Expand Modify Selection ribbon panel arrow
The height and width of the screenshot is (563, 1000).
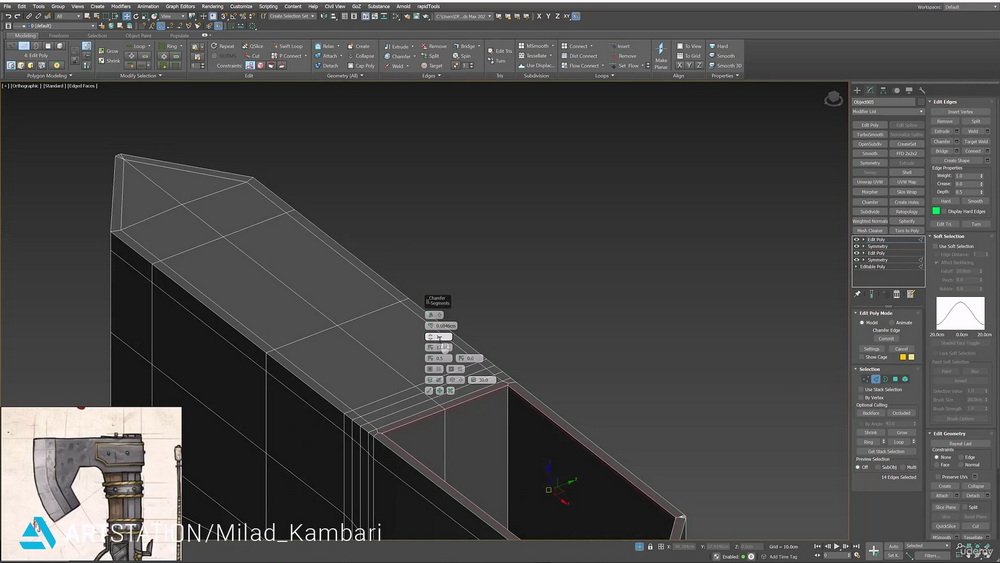[x=160, y=76]
